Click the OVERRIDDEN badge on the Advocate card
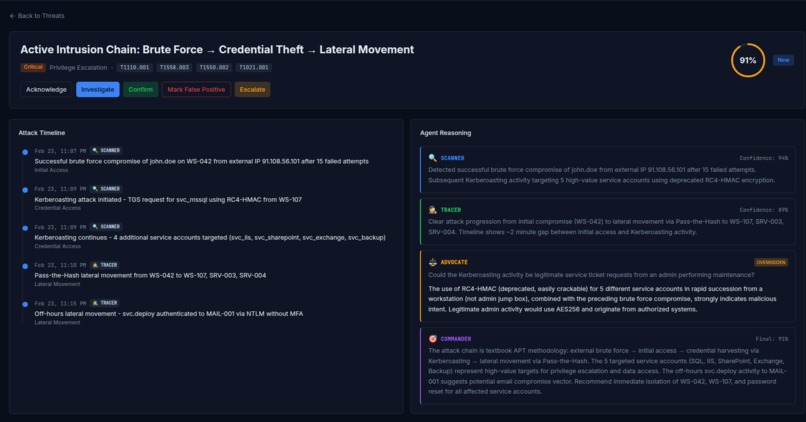This screenshot has height=422, width=806. (x=771, y=262)
